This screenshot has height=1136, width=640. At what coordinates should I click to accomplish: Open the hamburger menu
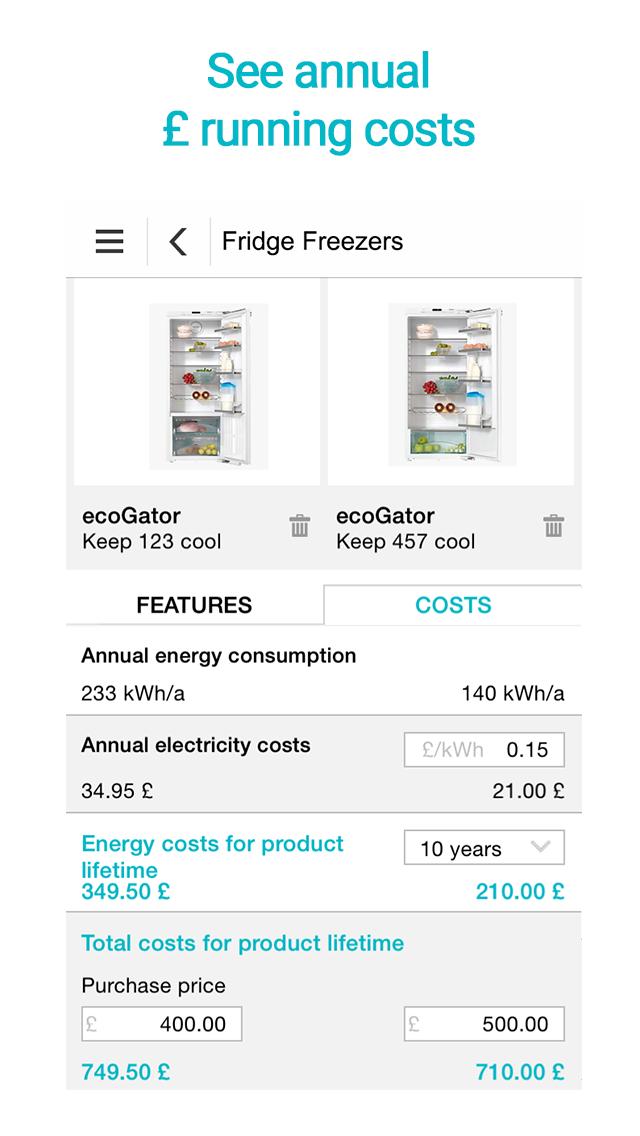(x=109, y=241)
